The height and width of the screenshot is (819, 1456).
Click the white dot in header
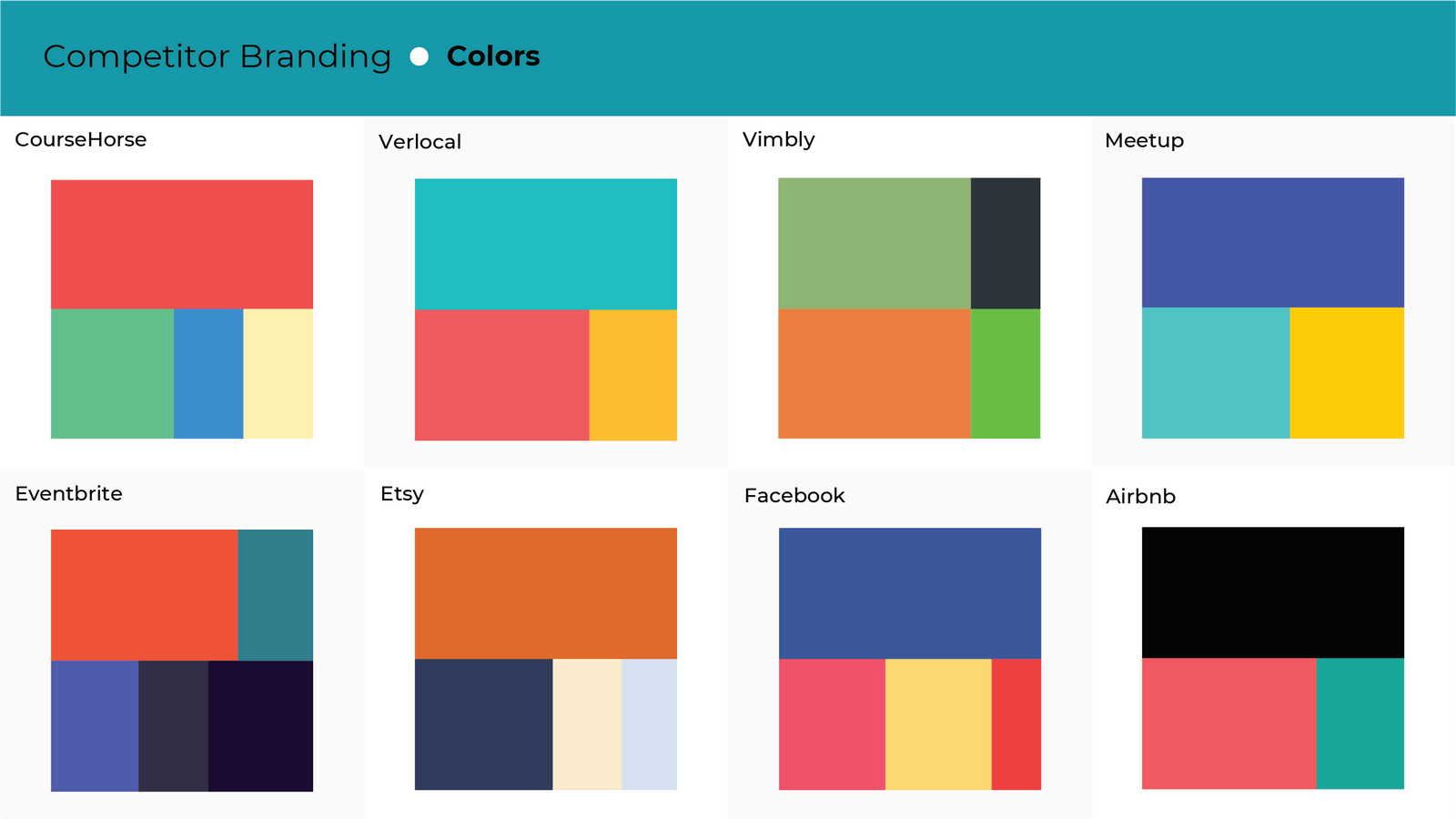click(419, 56)
